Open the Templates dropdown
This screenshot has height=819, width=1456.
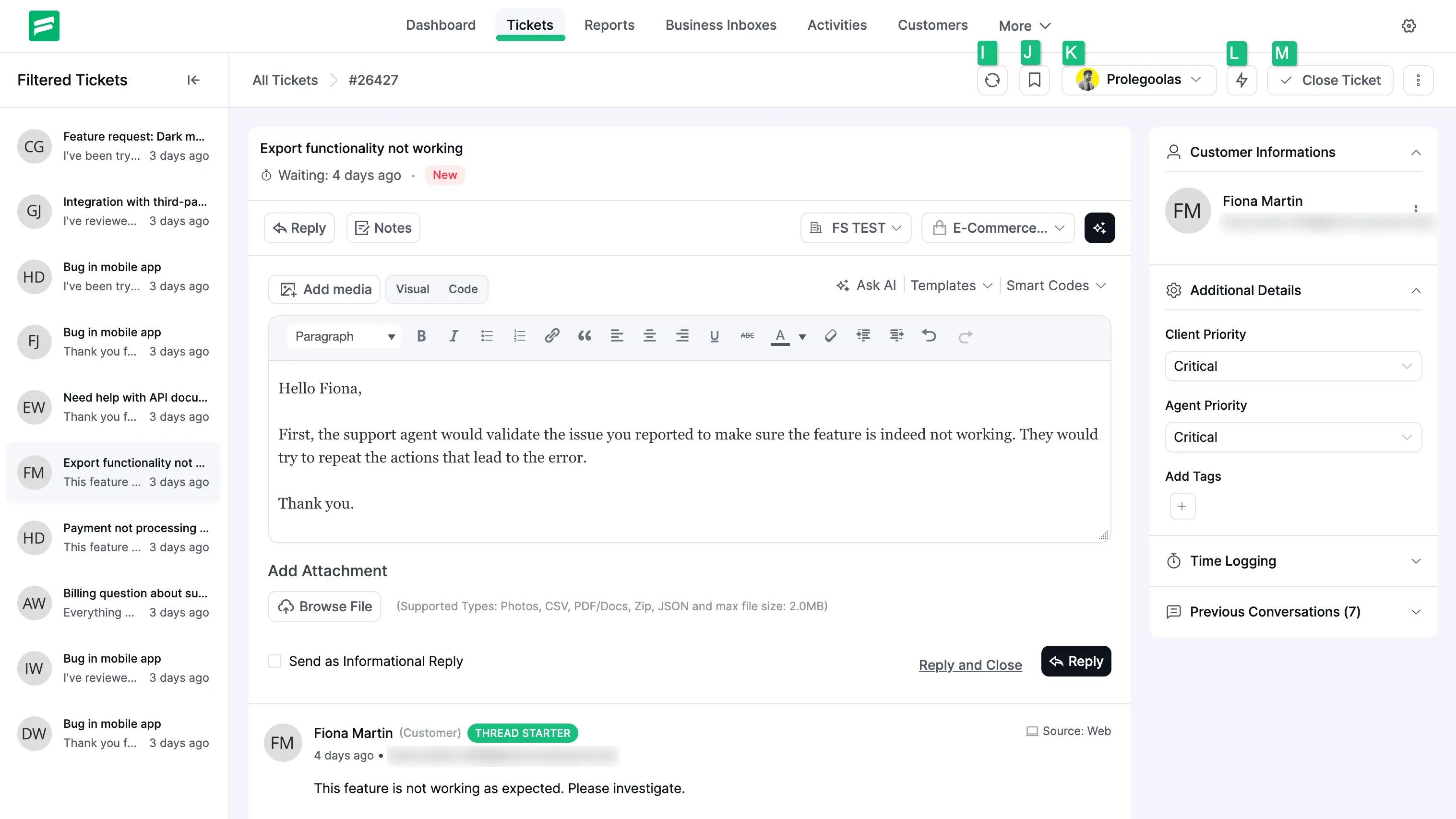pyautogui.click(x=951, y=285)
